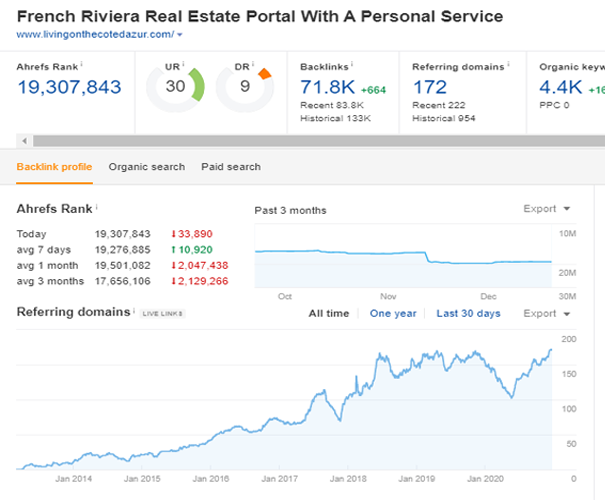Image resolution: width=605 pixels, height=500 pixels.
Task: Open the 4.4K organic keywords value
Action: coord(561,87)
